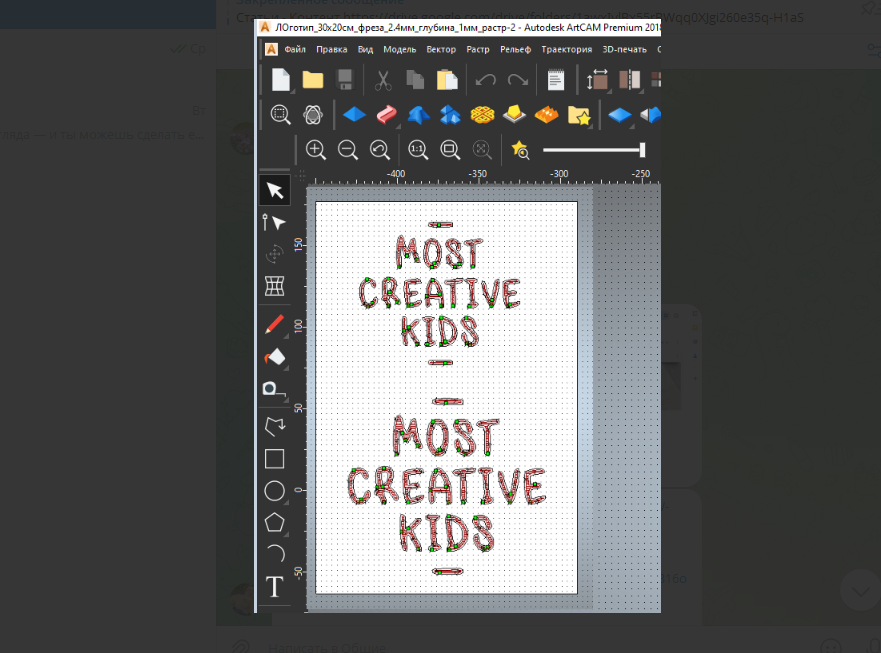Click the star magnifier highlight icon
The width and height of the screenshot is (881, 653).
[520, 150]
